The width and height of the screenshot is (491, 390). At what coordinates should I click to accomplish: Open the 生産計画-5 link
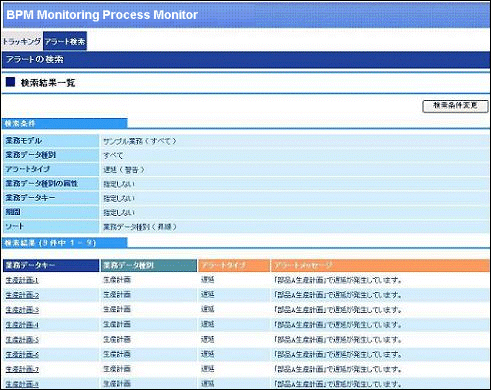(x=22, y=340)
